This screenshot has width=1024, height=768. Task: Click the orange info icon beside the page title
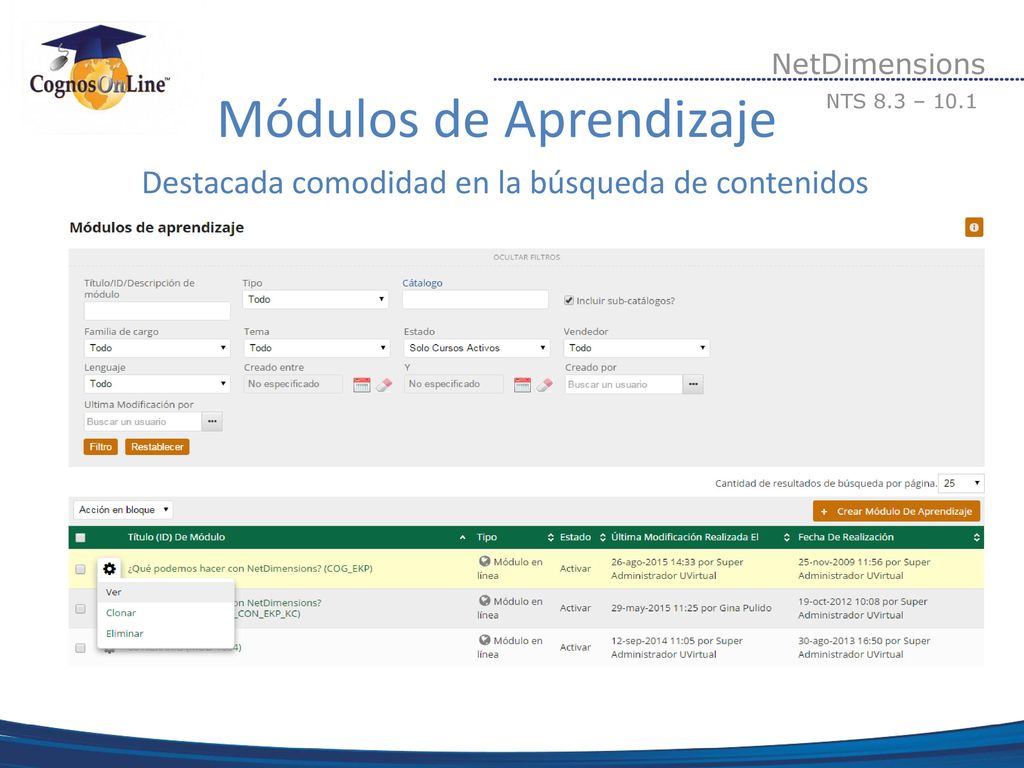[x=974, y=227]
